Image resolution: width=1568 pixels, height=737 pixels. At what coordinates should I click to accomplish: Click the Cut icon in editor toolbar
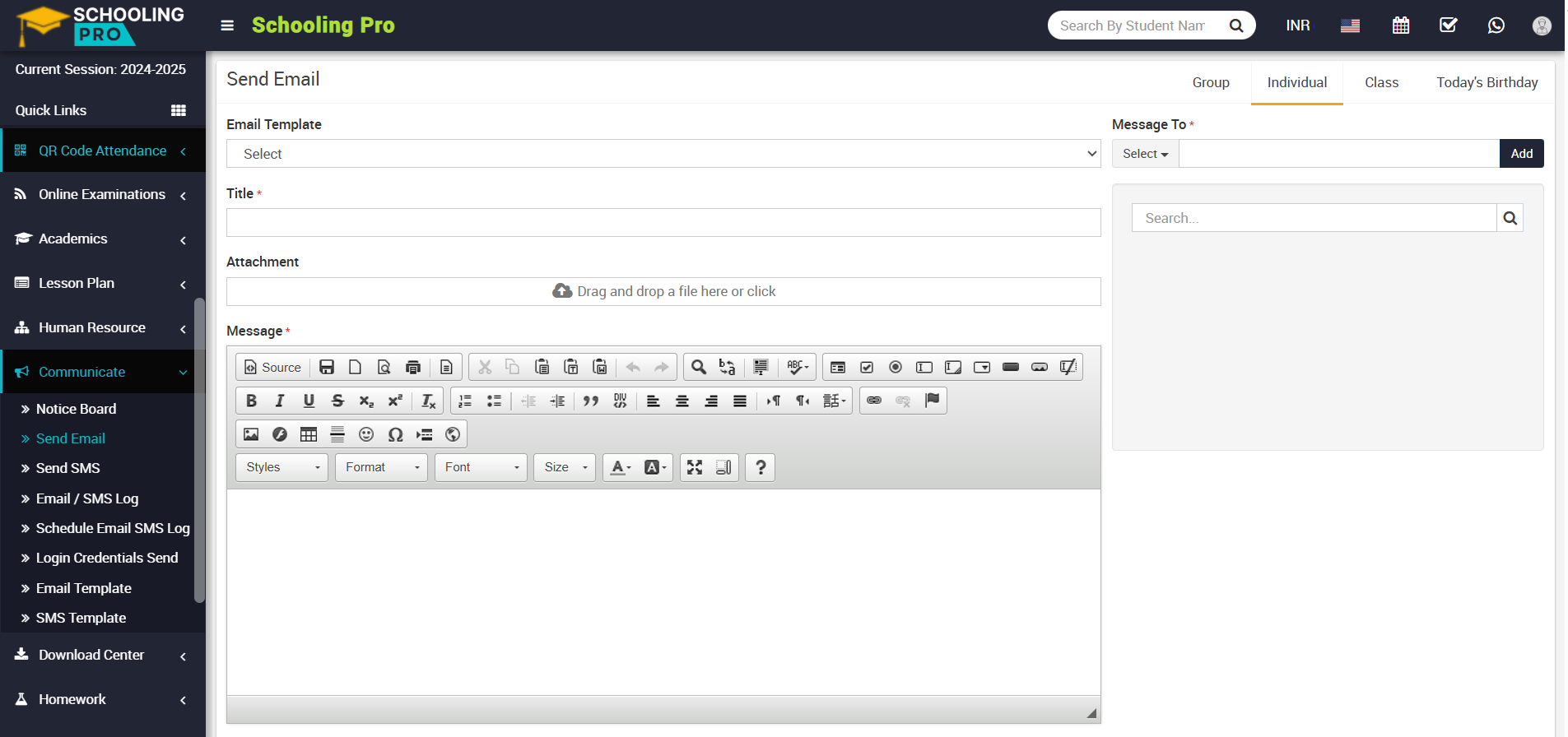click(x=485, y=367)
